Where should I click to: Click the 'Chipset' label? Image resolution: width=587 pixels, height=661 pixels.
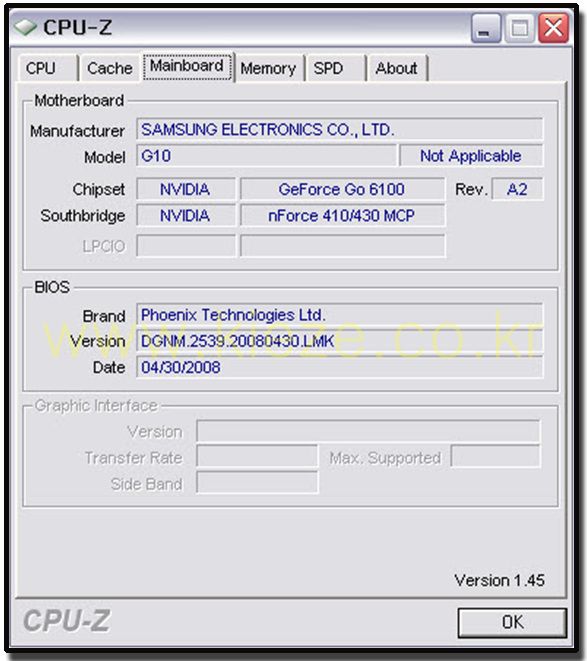[x=99, y=189]
